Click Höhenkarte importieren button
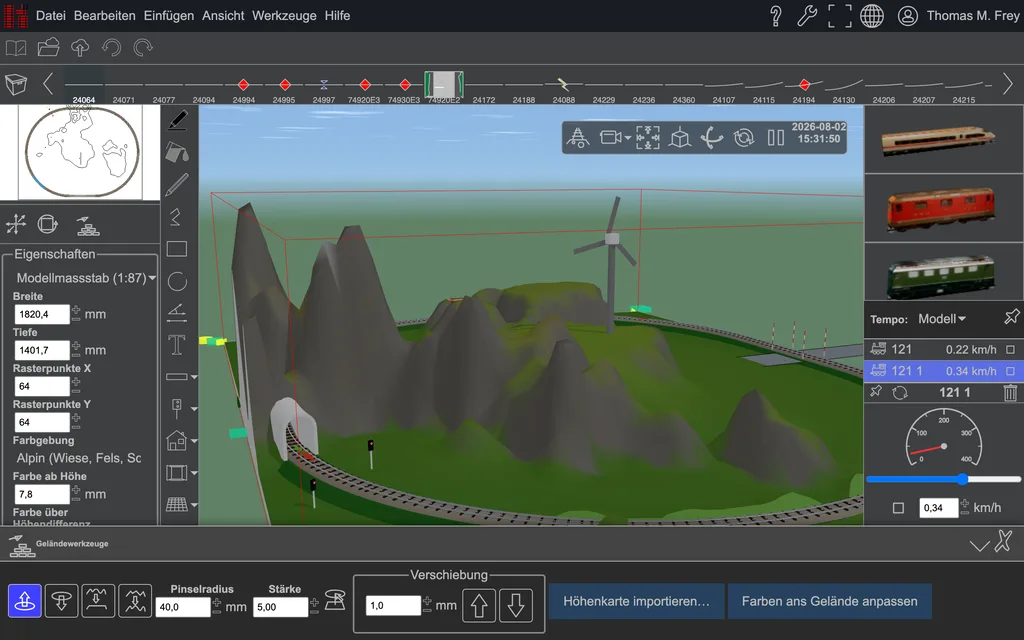Screen dimensions: 1024x640 click(x=636, y=601)
